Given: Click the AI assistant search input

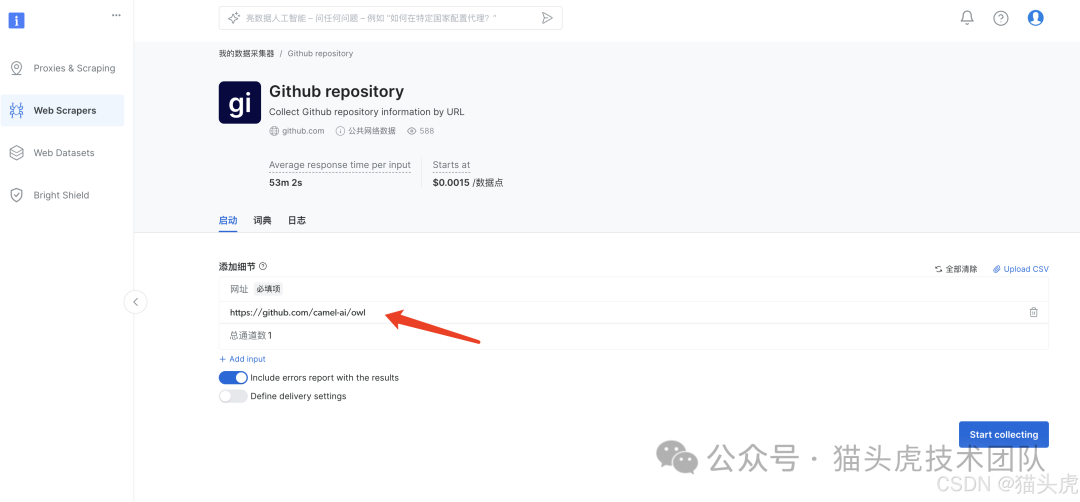Looking at the screenshot, I should [x=391, y=18].
